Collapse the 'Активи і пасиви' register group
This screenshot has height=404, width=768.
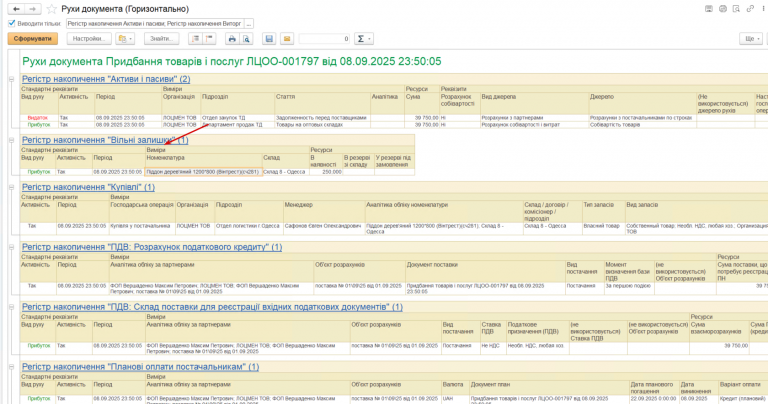[12, 79]
